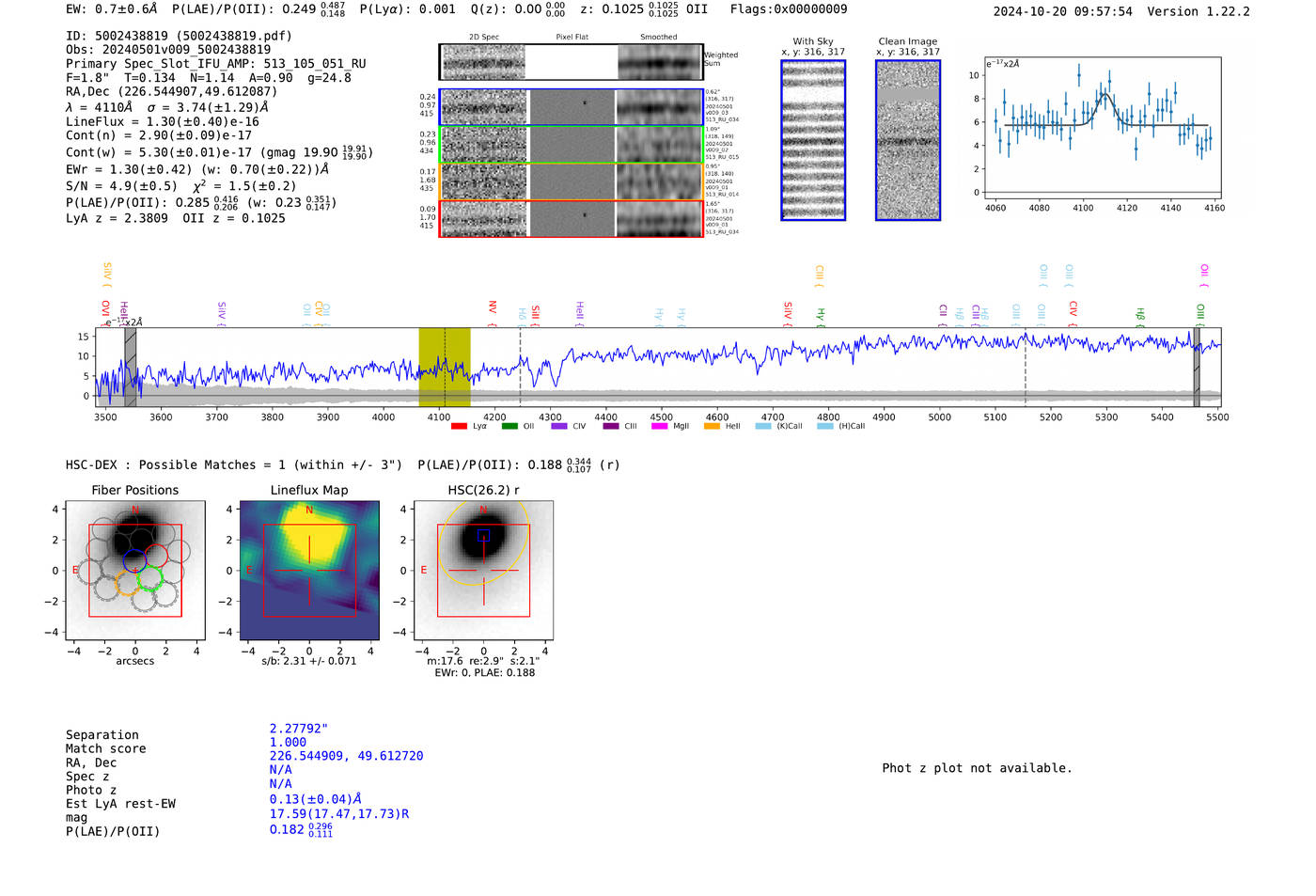The image size is (1316, 896).
Task: Open the With Sky cutout image
Action: coord(813,140)
